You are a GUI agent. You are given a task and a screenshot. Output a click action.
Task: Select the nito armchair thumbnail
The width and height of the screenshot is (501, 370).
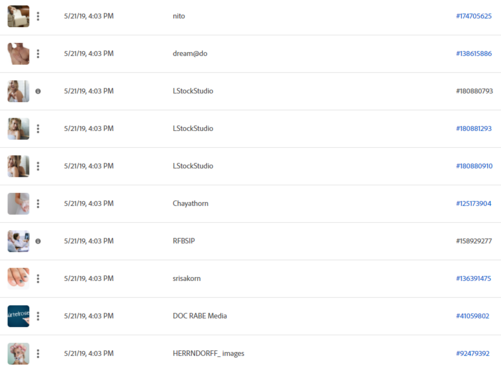point(18,16)
